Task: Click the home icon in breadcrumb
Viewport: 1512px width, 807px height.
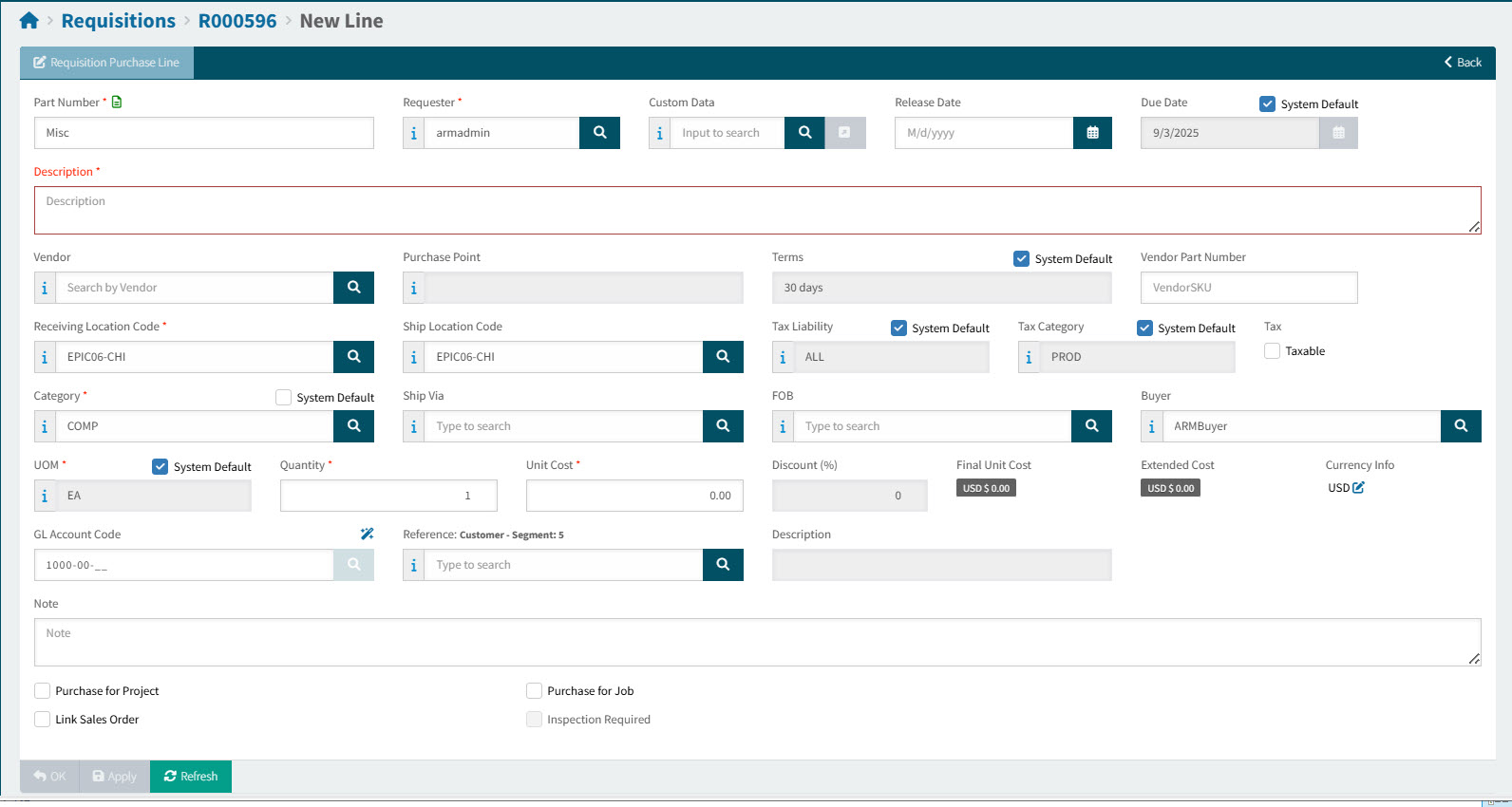Action: point(28,21)
